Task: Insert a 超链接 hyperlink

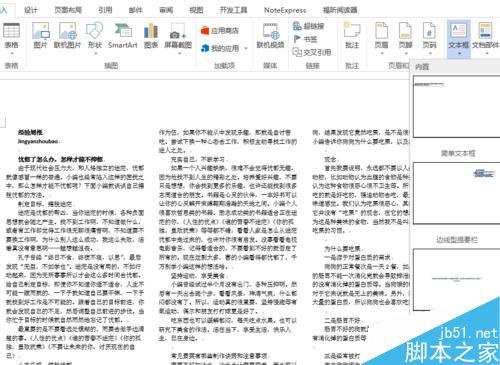Action: tap(308, 26)
